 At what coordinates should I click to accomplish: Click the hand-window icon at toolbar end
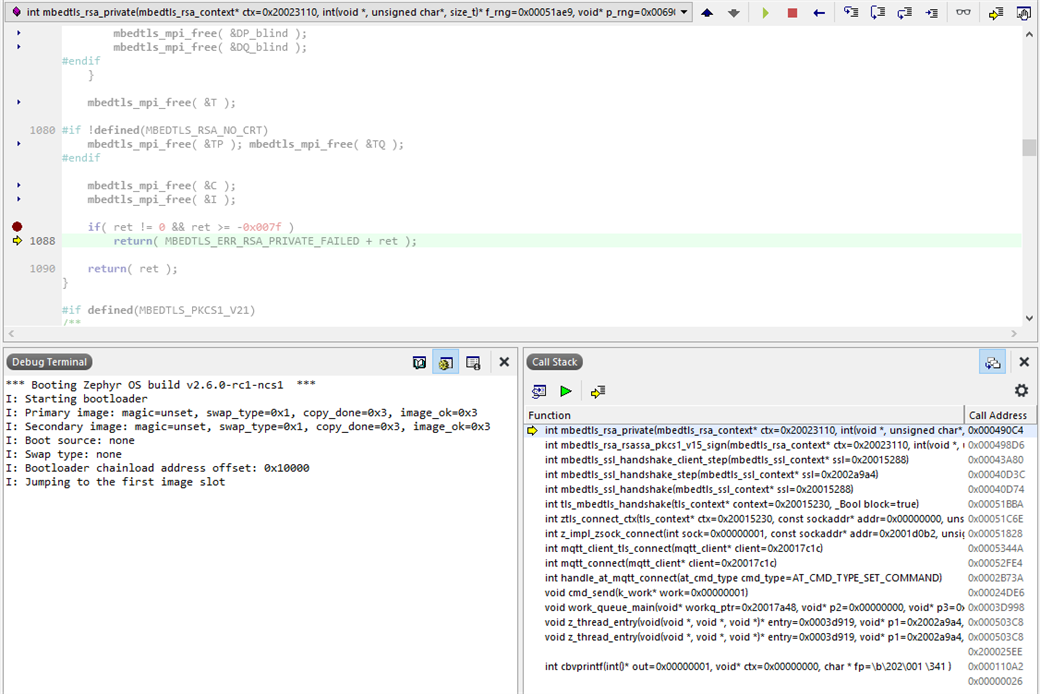point(1023,13)
